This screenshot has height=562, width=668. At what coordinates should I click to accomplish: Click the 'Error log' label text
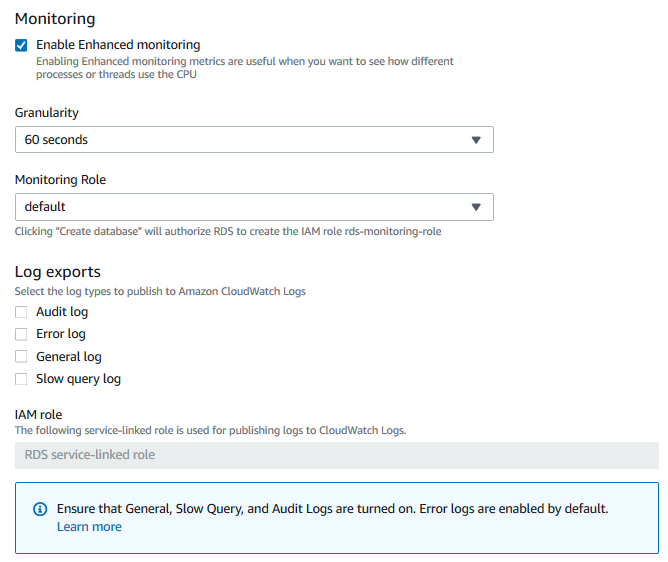click(x=61, y=334)
